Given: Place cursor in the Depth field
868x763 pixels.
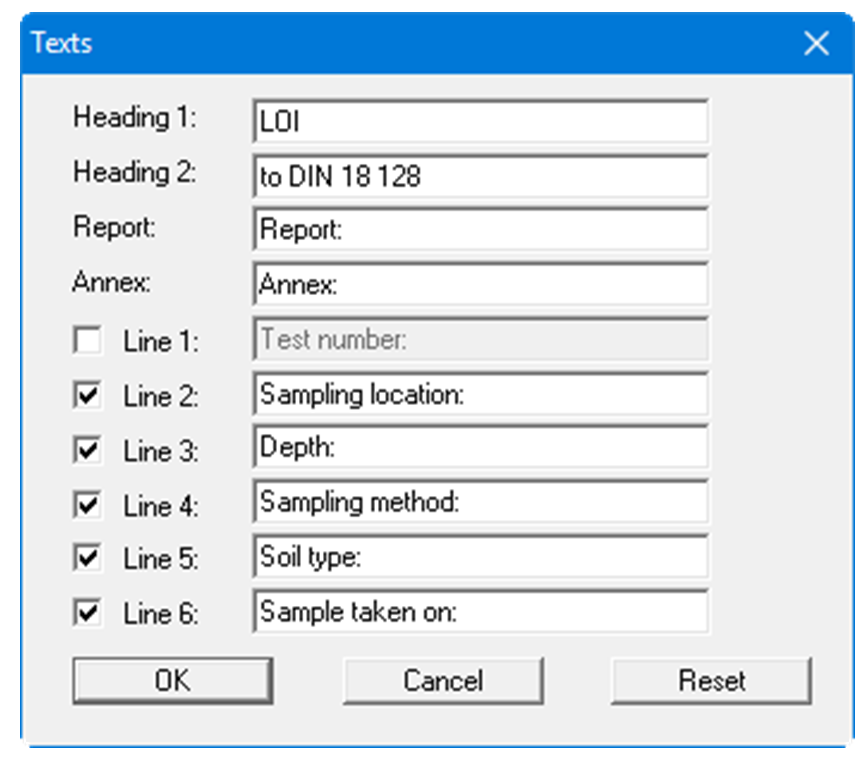Looking at the screenshot, I should [x=480, y=449].
